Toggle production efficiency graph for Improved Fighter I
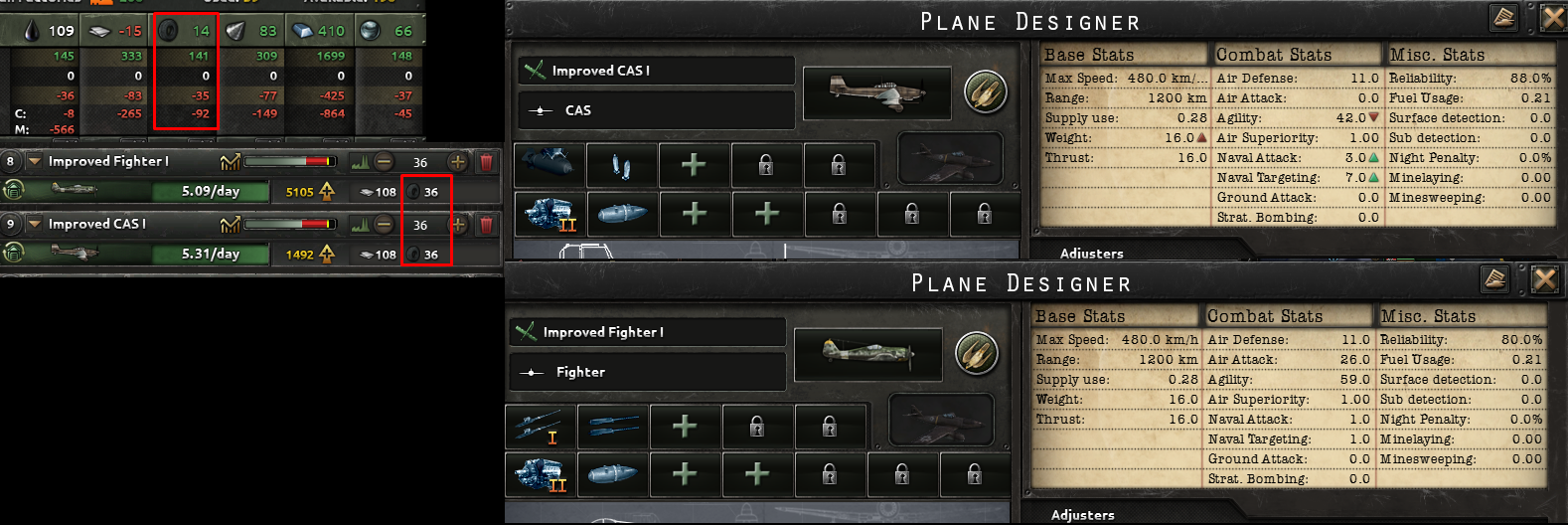The image size is (1568, 525). tap(361, 162)
